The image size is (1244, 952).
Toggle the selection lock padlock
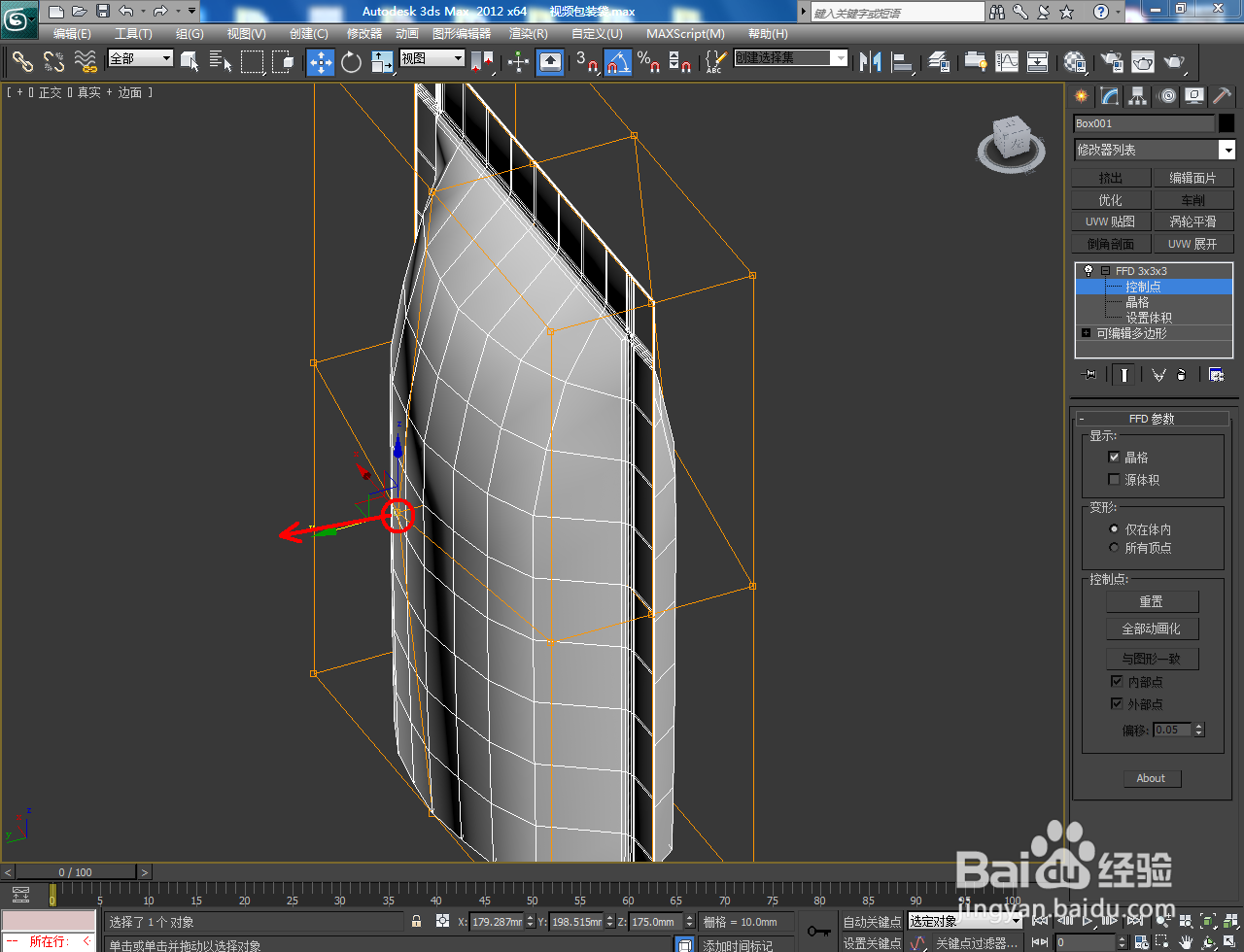click(x=417, y=921)
